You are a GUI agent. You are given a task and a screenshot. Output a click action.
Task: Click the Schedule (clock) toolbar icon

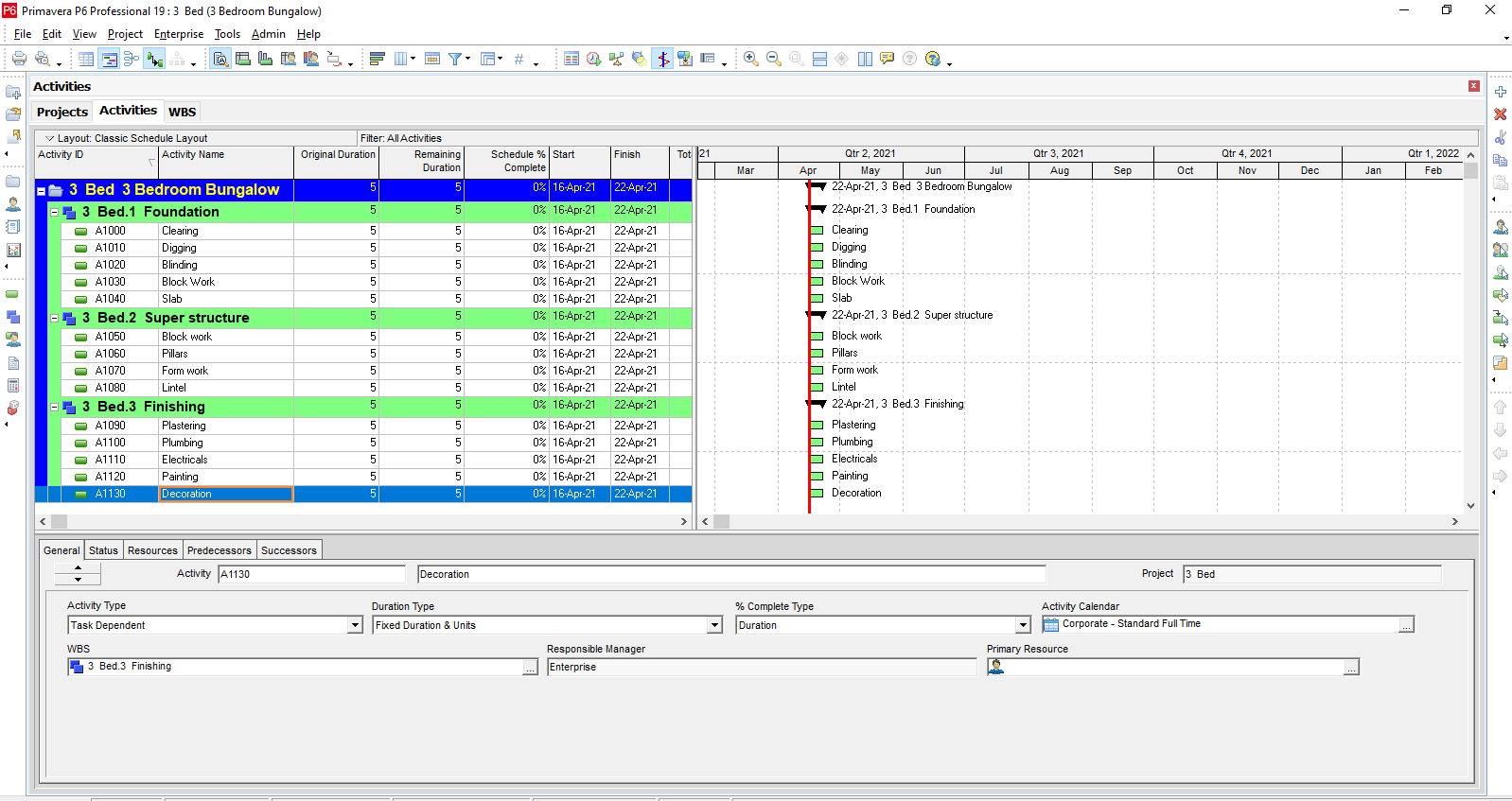point(594,59)
